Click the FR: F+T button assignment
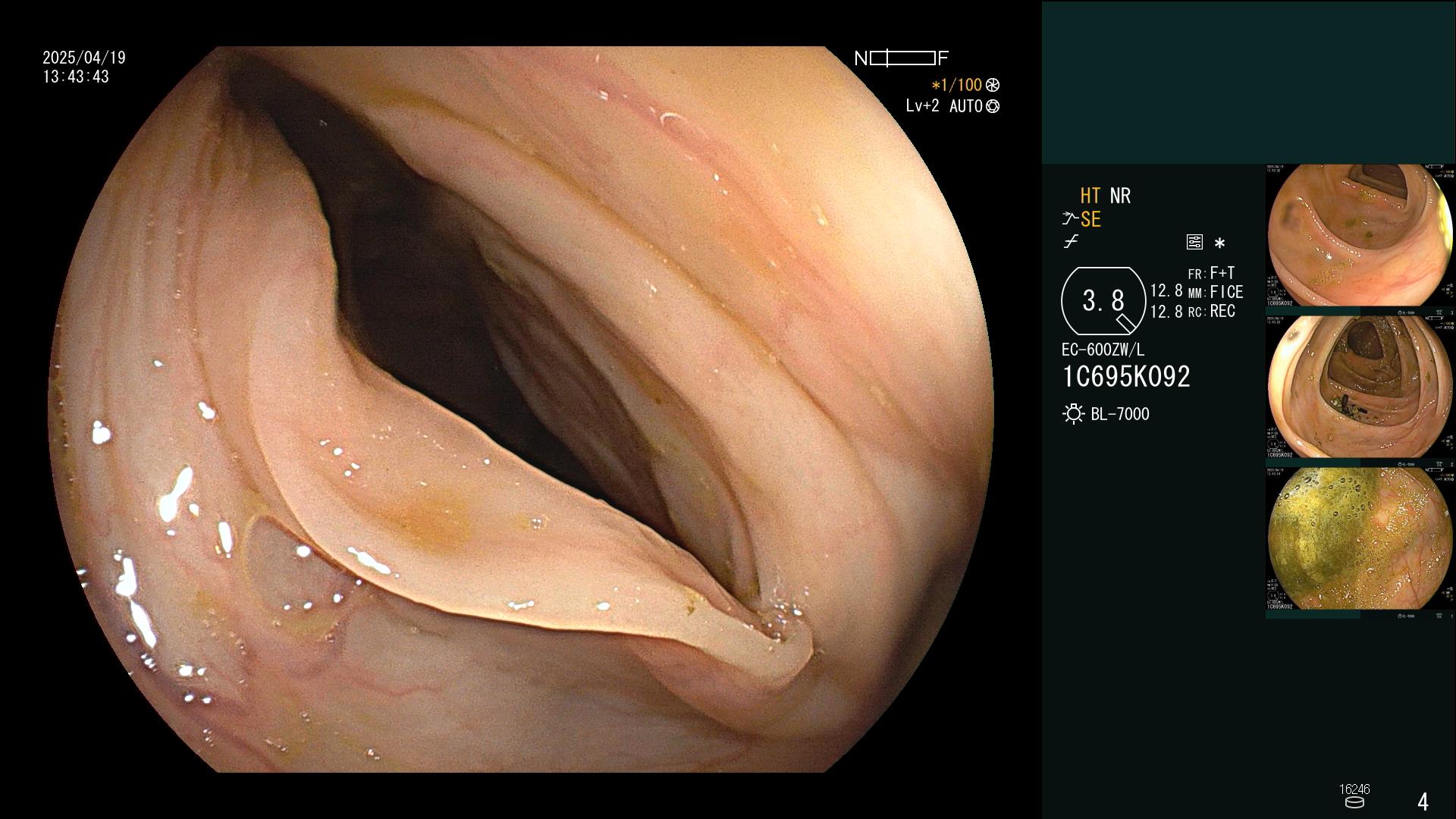Screen dimensions: 1456x819 (x=1211, y=273)
